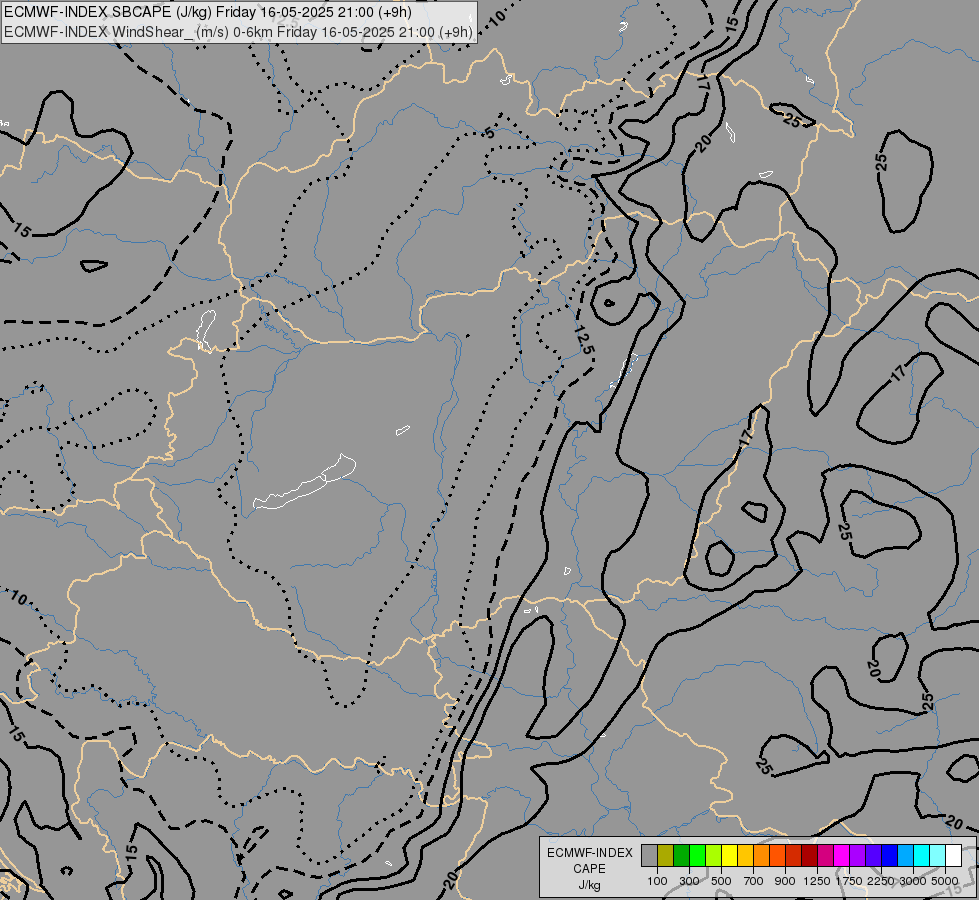979x900 pixels.
Task: Click the legend tick label 2250
Action: pos(881,881)
